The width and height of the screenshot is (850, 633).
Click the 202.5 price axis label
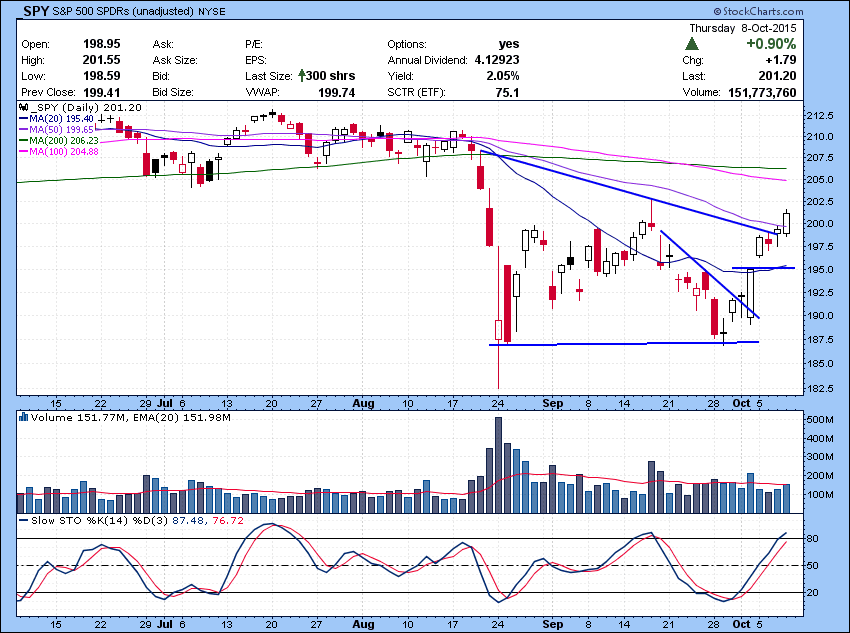[820, 202]
